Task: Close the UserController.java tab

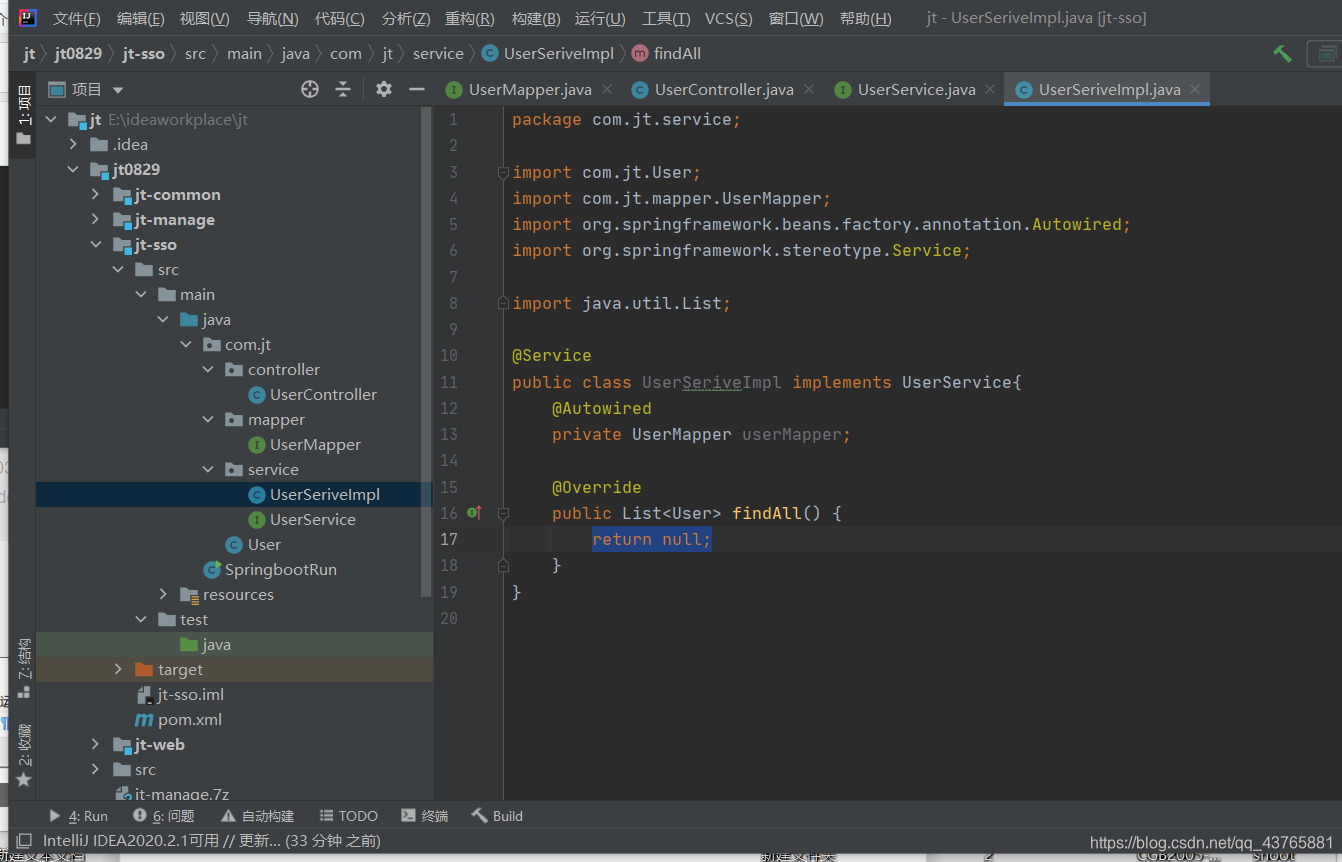Action: pos(810,90)
